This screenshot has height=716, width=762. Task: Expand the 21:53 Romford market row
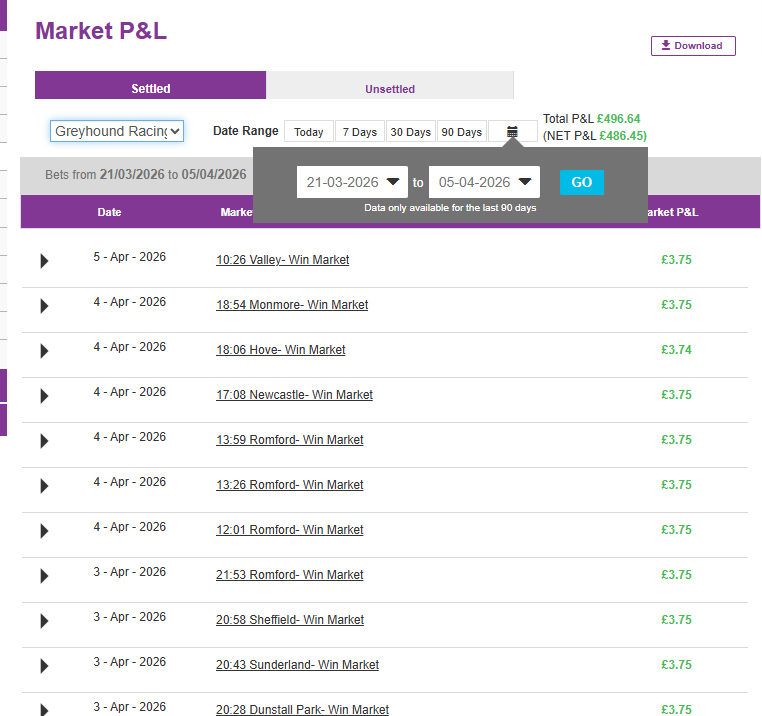pos(44,576)
